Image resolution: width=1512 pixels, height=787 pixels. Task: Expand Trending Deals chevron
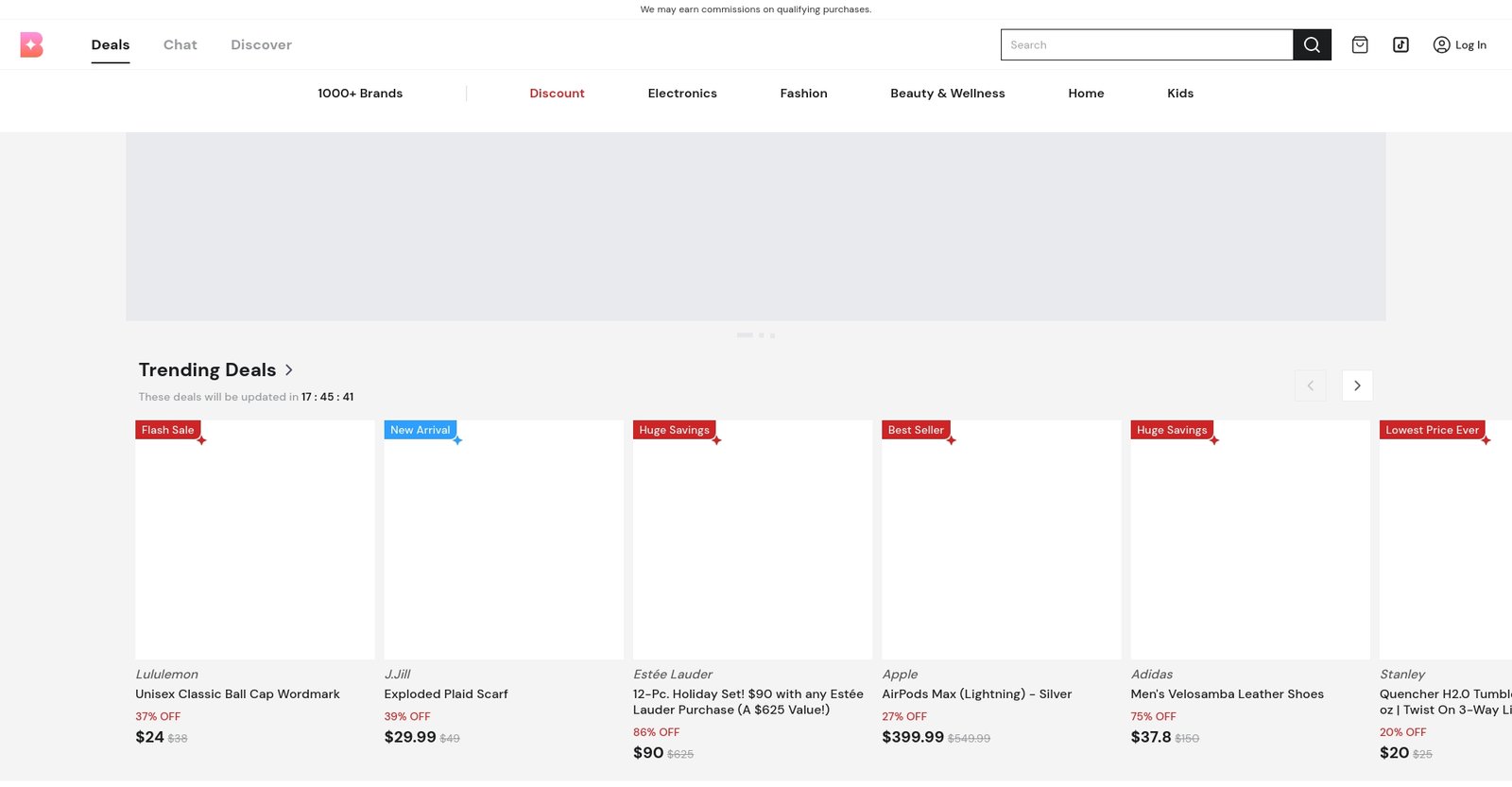pyautogui.click(x=289, y=370)
